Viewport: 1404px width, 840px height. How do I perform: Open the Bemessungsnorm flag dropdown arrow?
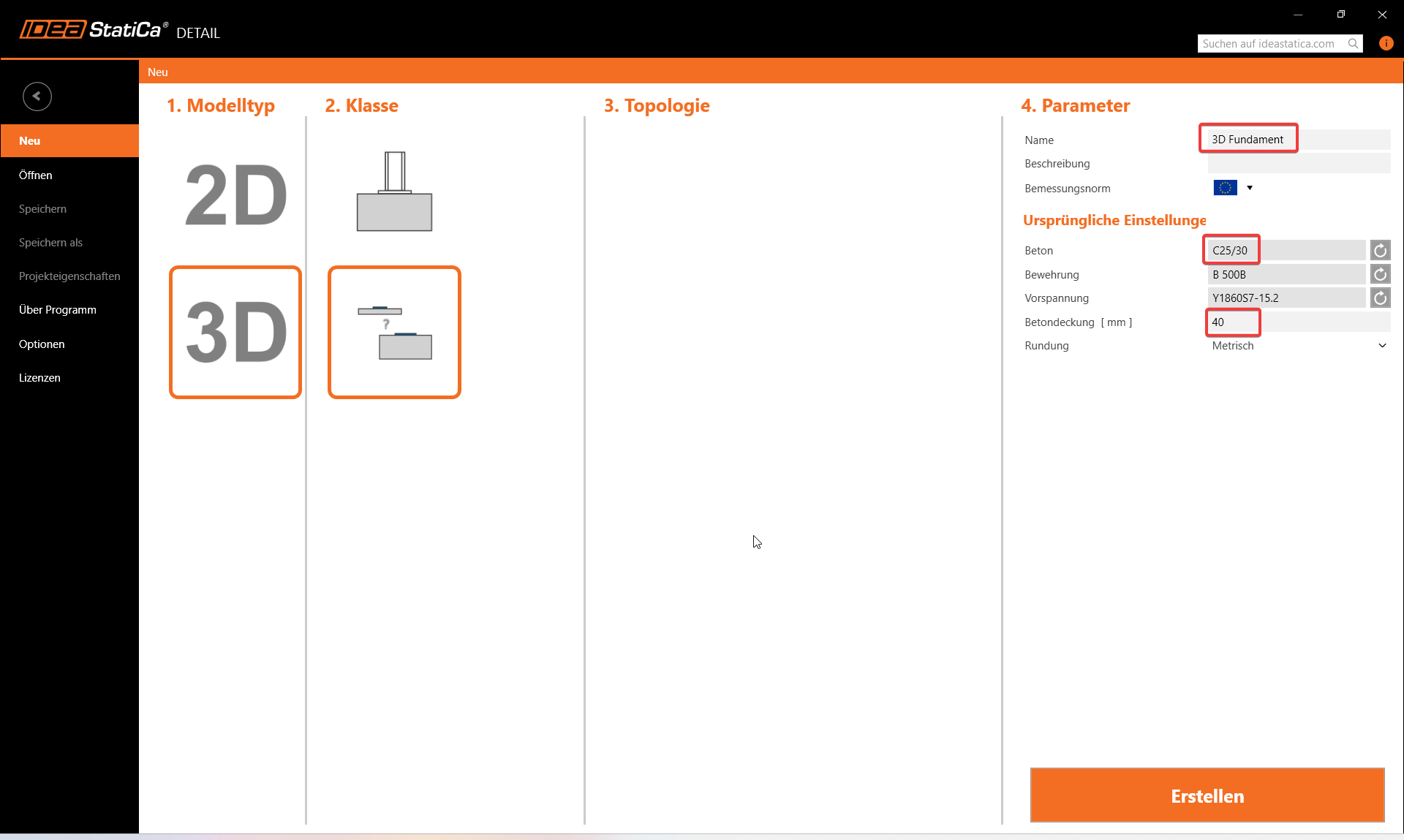click(1250, 188)
